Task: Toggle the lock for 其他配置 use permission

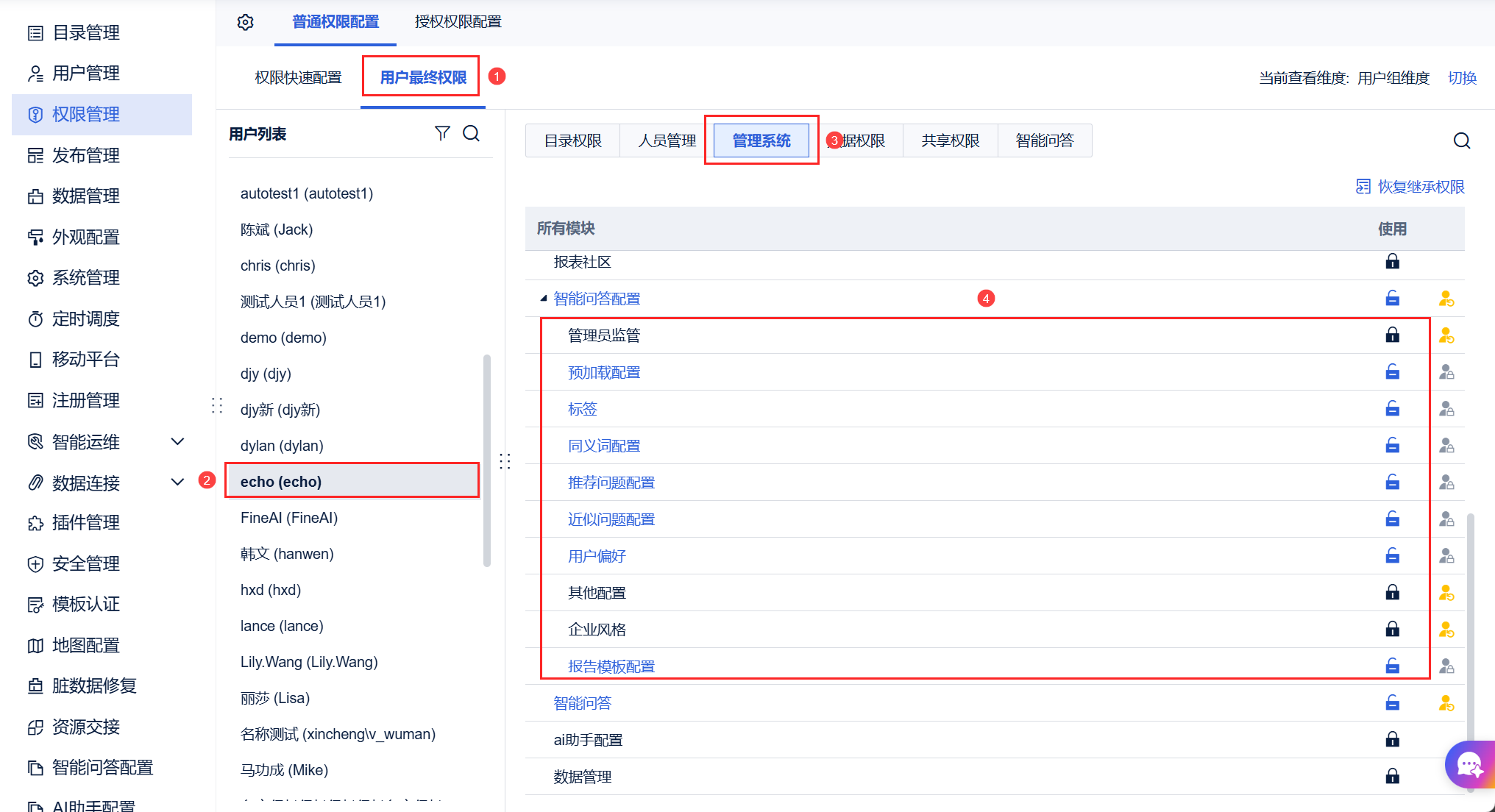Action: (x=1392, y=593)
